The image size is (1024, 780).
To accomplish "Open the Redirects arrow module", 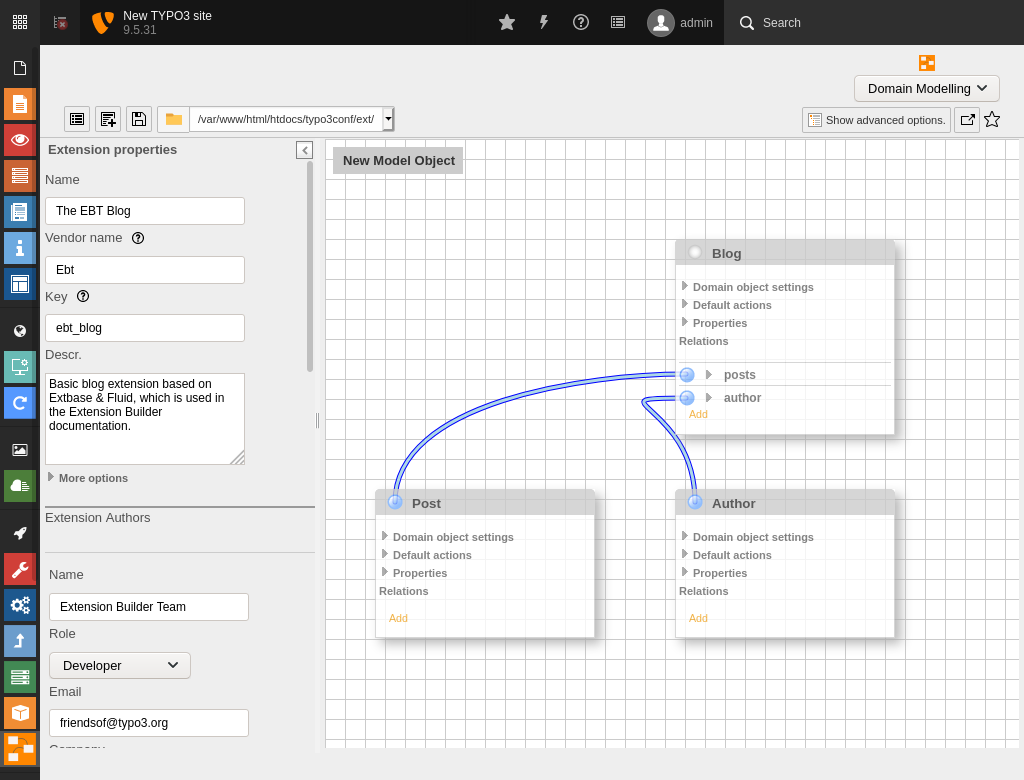I will coord(20,403).
